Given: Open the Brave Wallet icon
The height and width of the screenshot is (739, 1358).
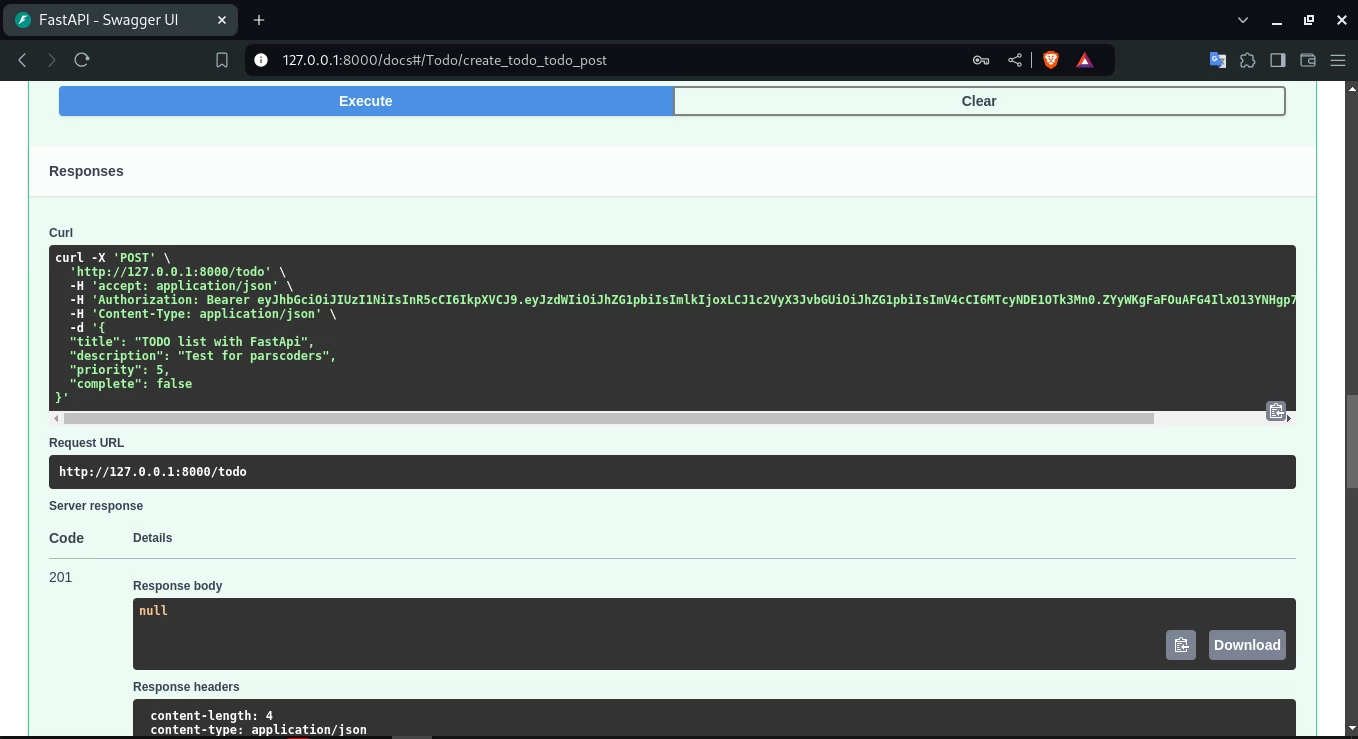Looking at the screenshot, I should pyautogui.click(x=1307, y=60).
